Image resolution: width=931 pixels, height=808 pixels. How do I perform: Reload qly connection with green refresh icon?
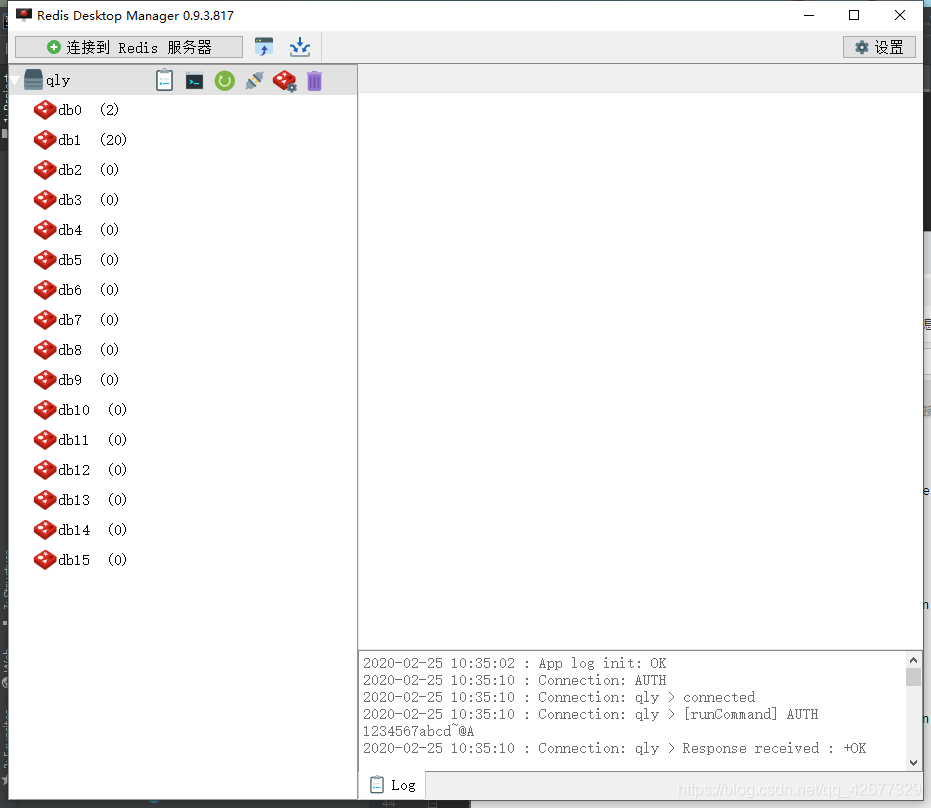pyautogui.click(x=224, y=81)
